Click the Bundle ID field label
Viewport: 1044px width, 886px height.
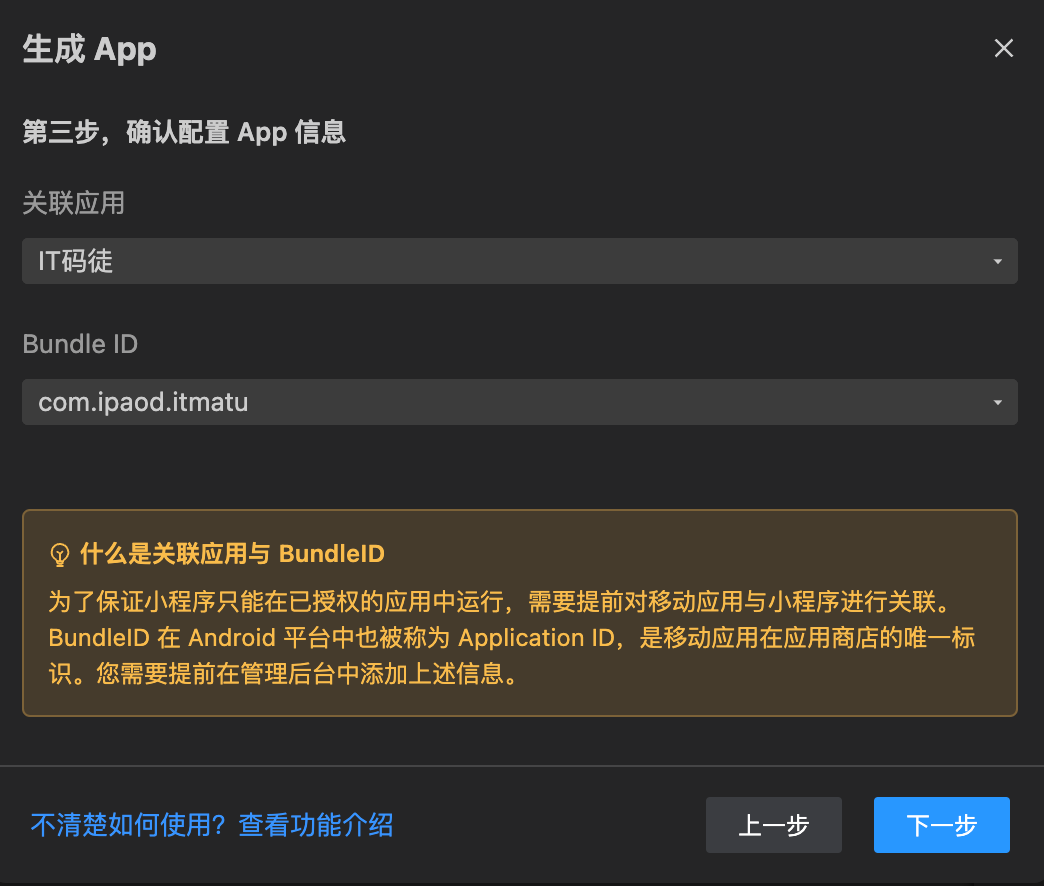point(80,344)
